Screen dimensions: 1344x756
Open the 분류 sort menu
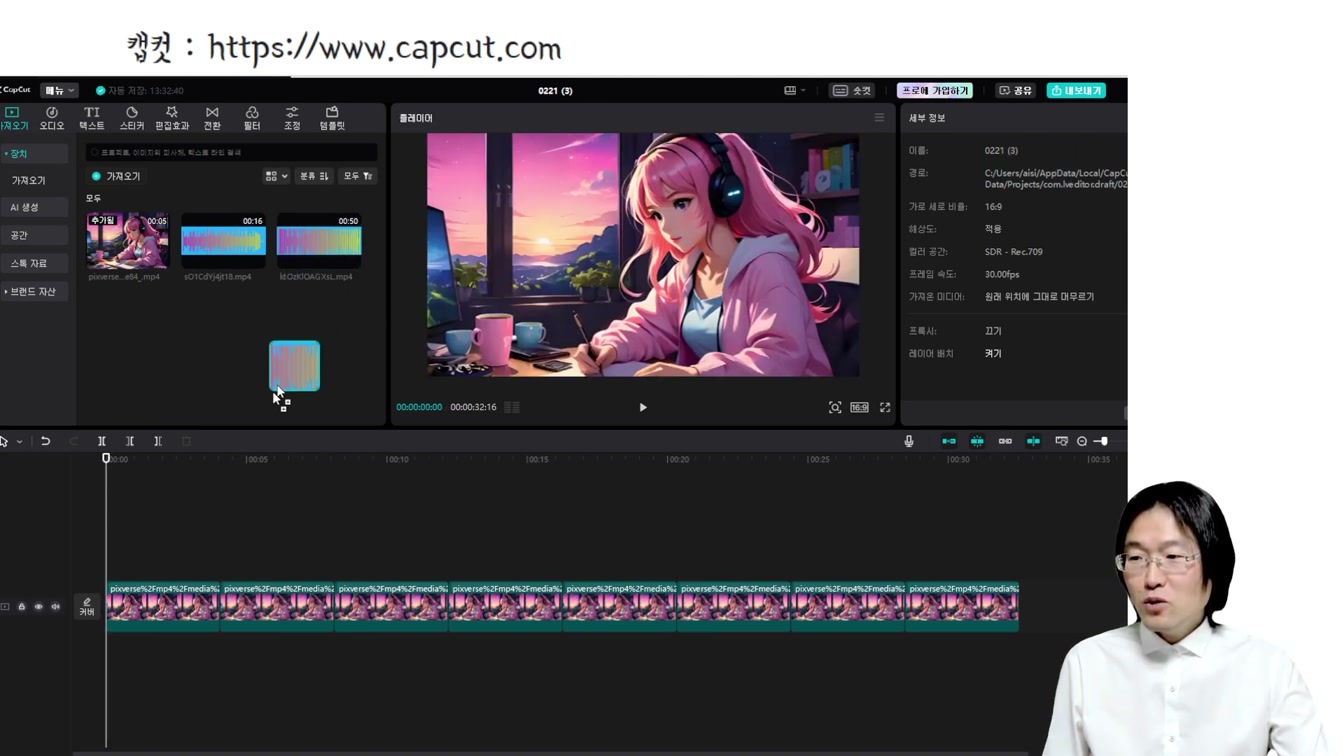coord(314,176)
